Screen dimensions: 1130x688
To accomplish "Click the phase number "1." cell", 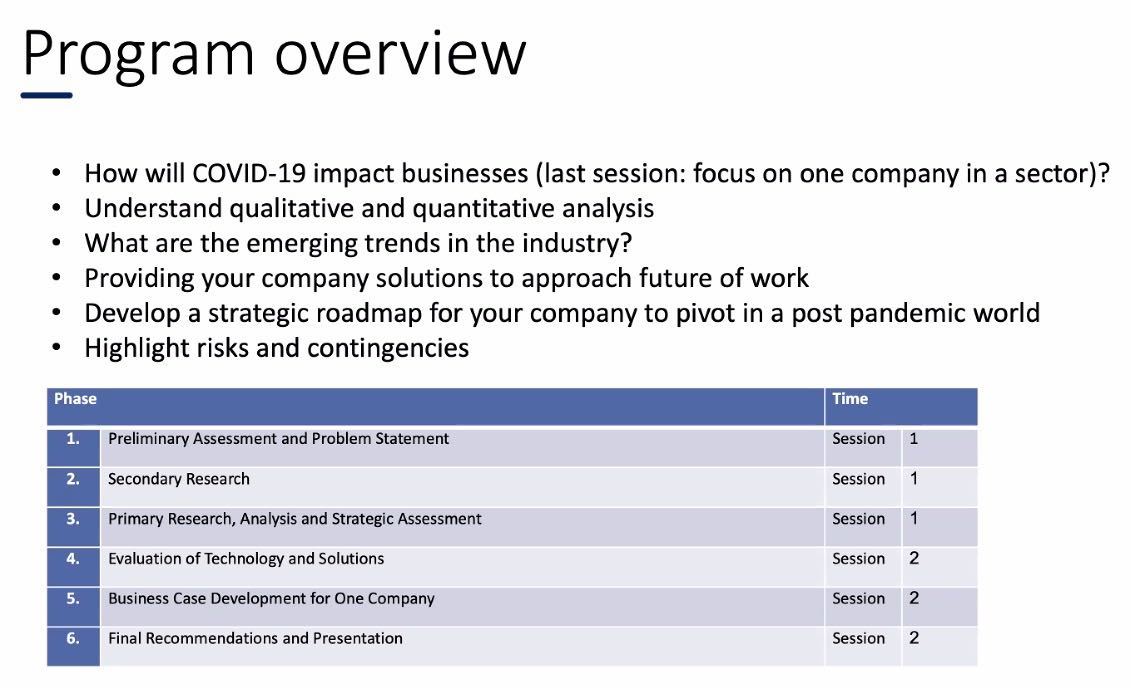I will 72,439.
